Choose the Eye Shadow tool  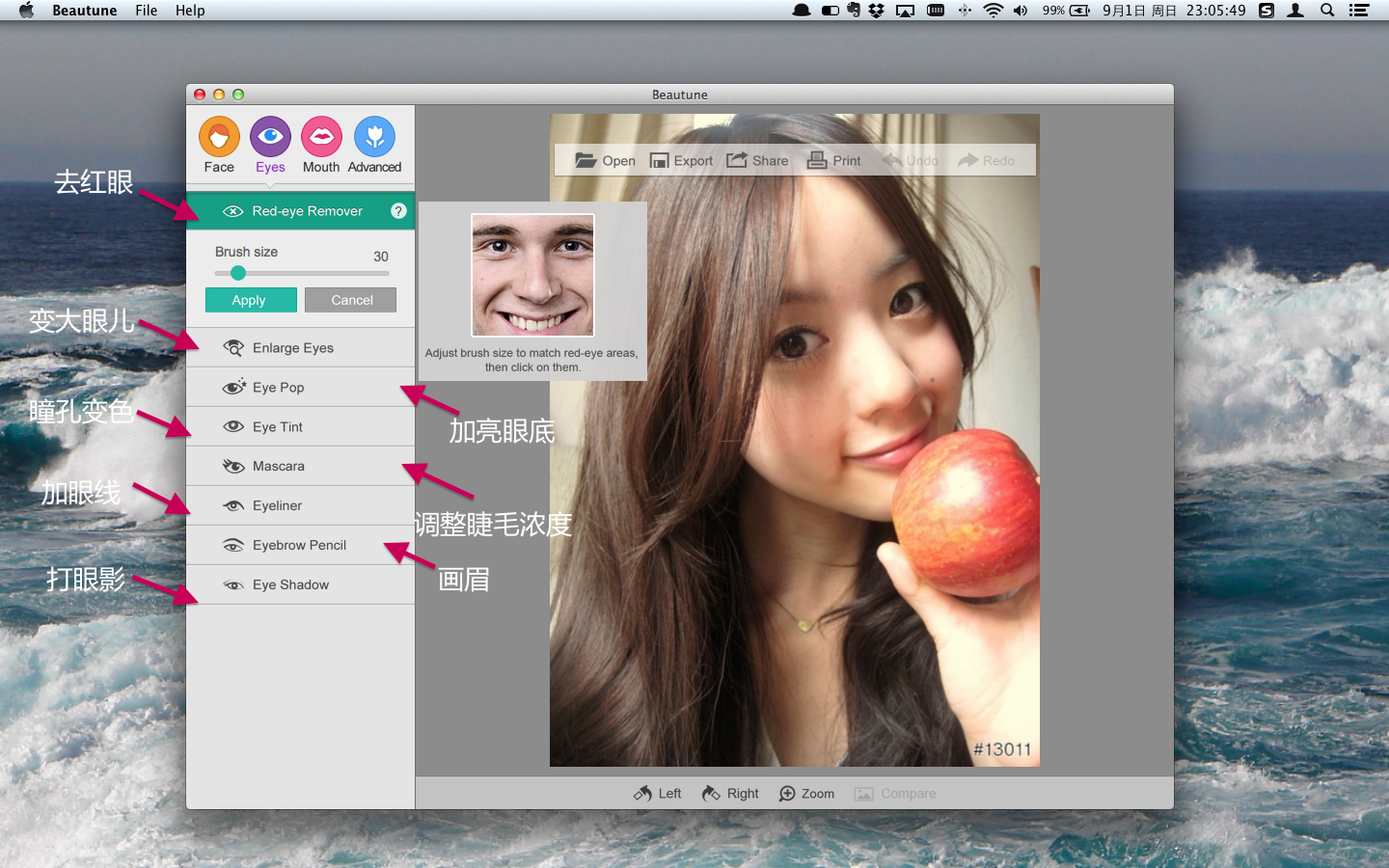coord(300,585)
